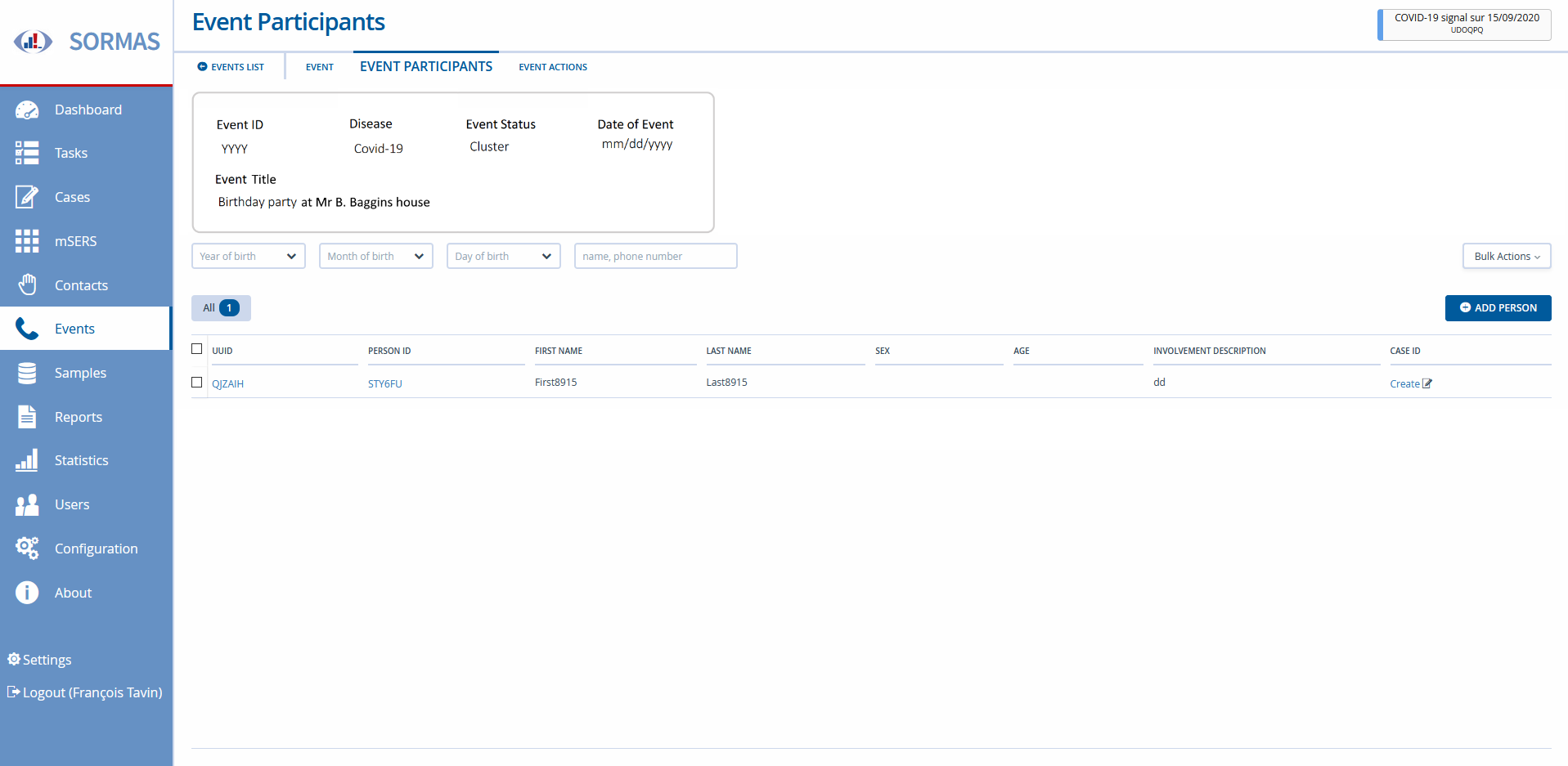1568x766 pixels.
Task: Click the Last8915 last name cell
Action: coord(727,382)
